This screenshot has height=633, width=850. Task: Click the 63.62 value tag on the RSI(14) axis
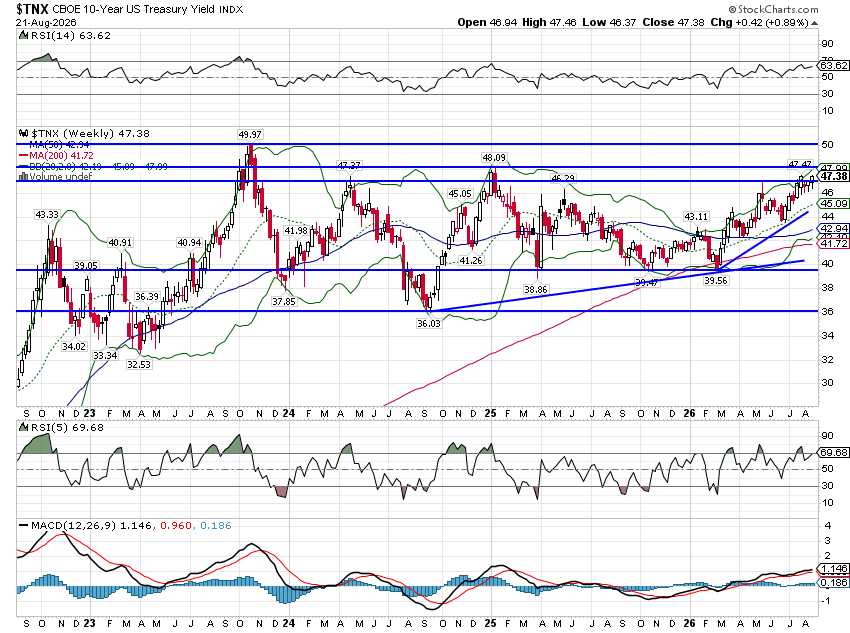pos(833,66)
